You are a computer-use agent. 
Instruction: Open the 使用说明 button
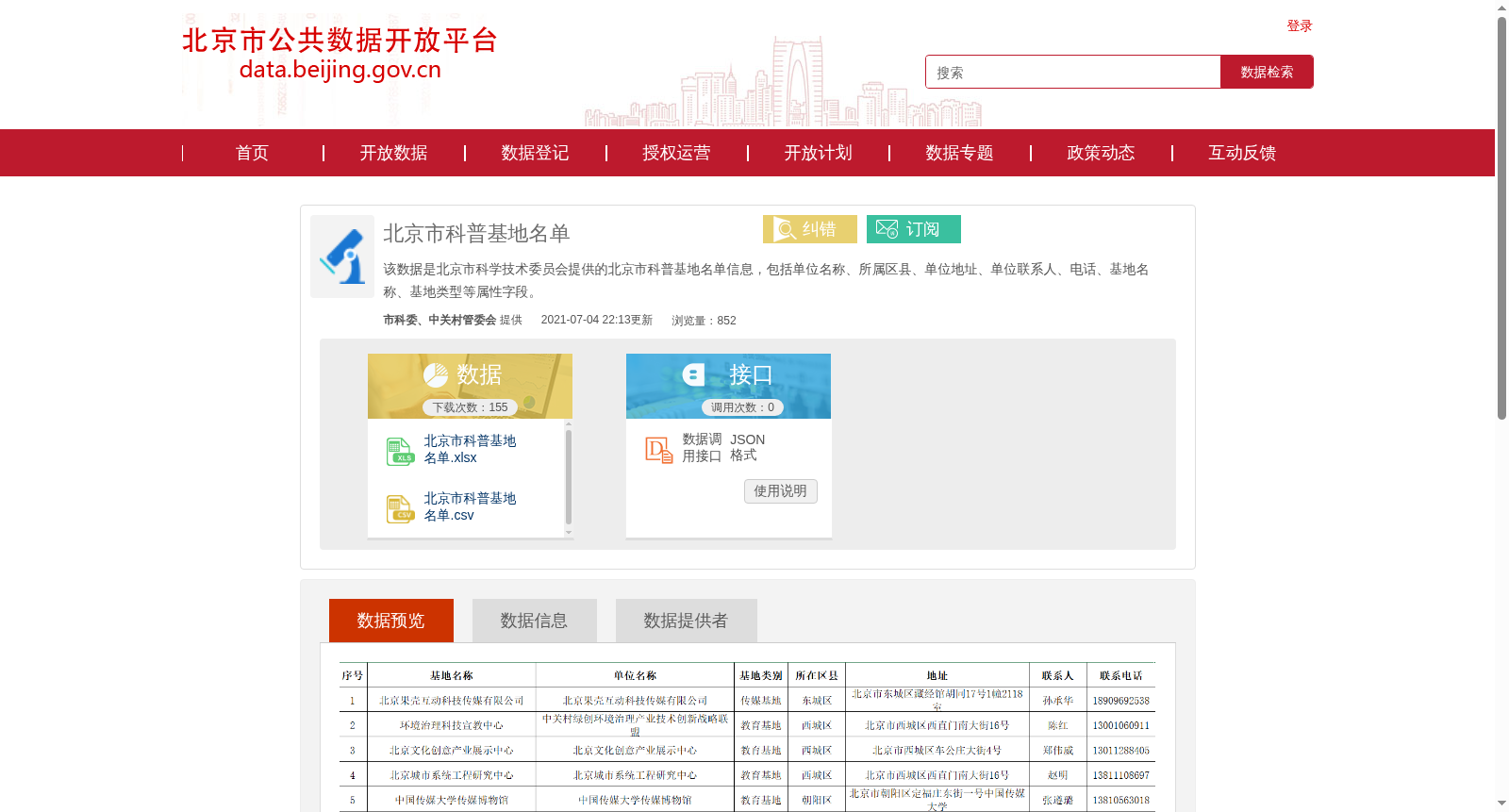(781, 491)
